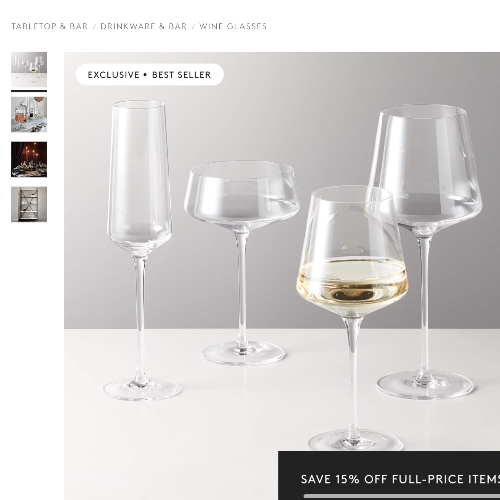Click the Exclusive Best Seller badge
This screenshot has height=500, width=500.
click(150, 75)
